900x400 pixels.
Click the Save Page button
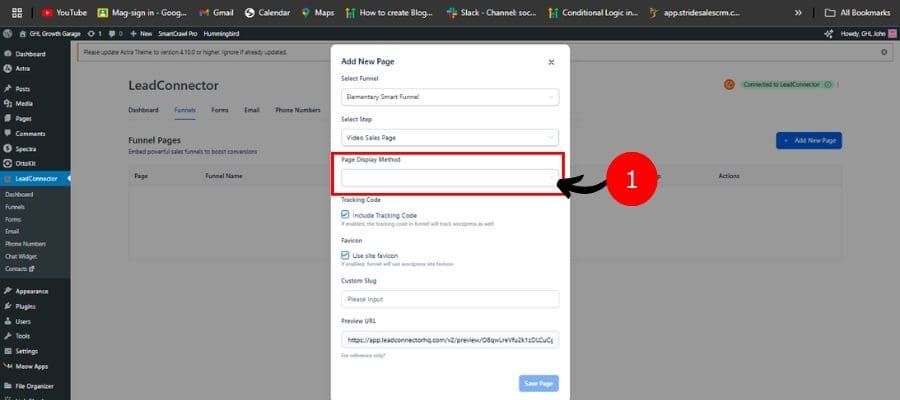tap(538, 383)
